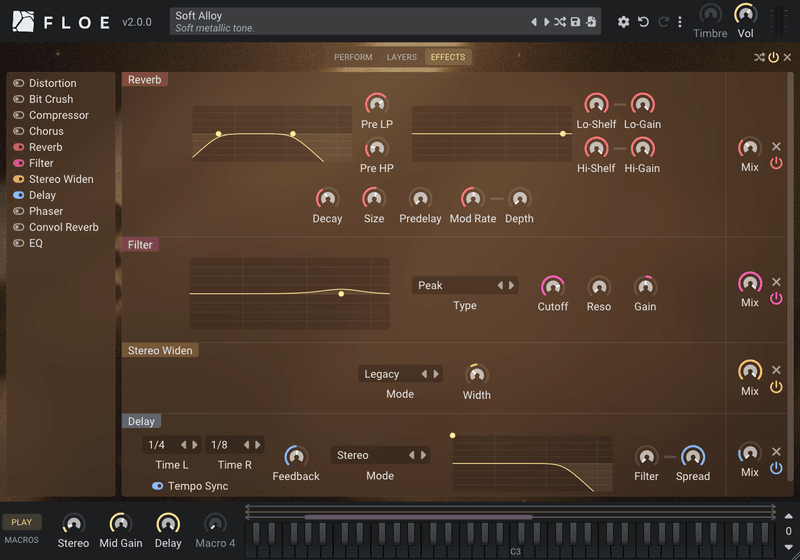The image size is (800, 560).
Task: Click the Delay section header label
Action: (x=141, y=421)
